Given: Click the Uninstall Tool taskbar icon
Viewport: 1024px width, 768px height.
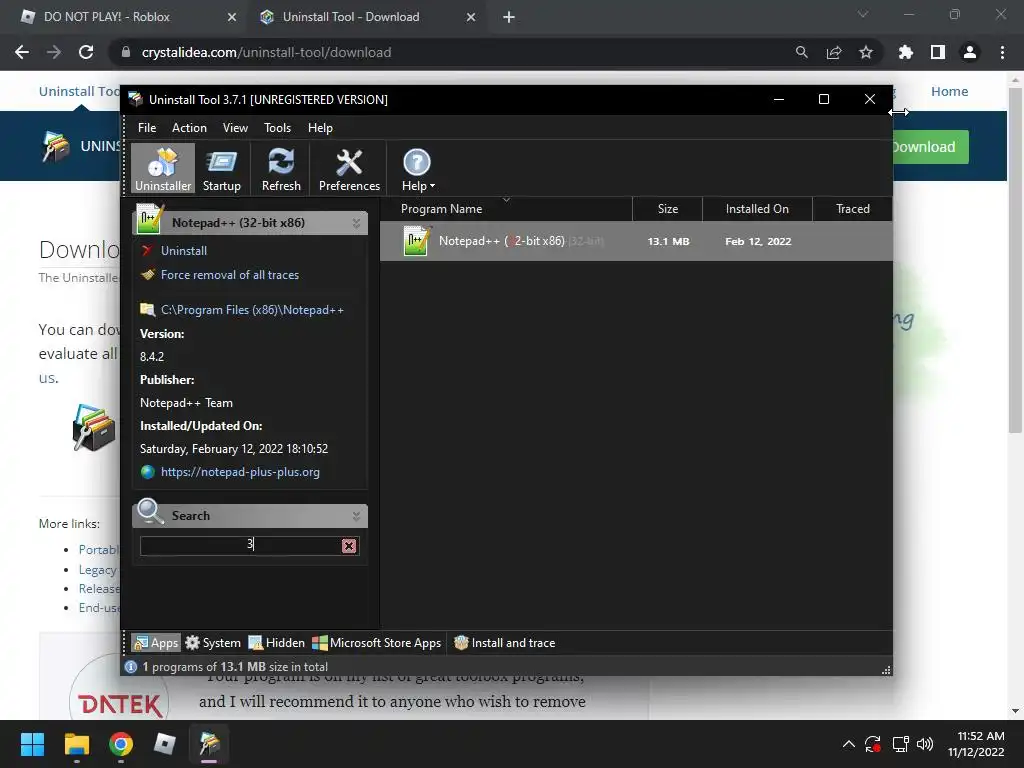Looking at the screenshot, I should tap(209, 744).
